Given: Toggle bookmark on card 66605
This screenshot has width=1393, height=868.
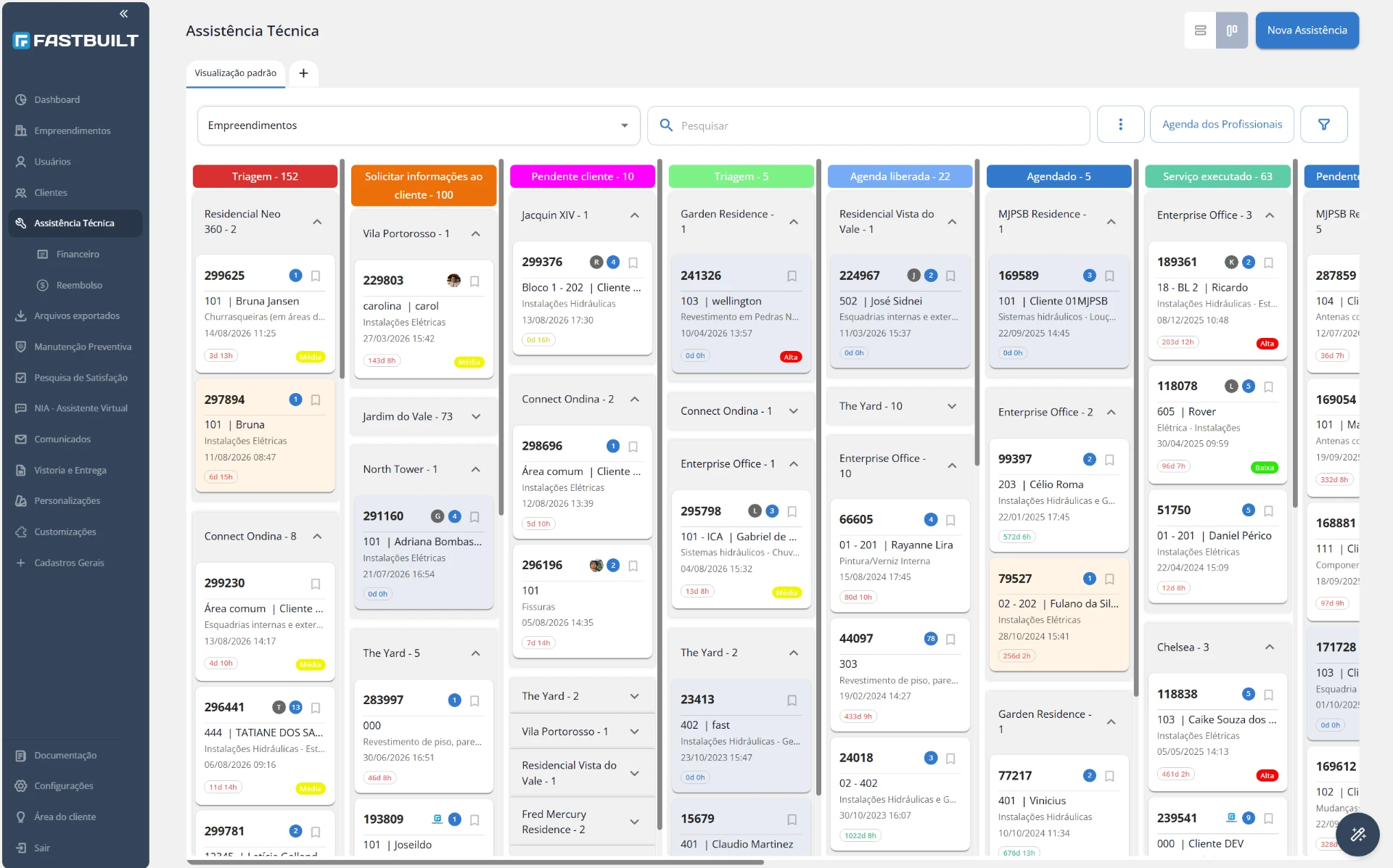Looking at the screenshot, I should [950, 520].
